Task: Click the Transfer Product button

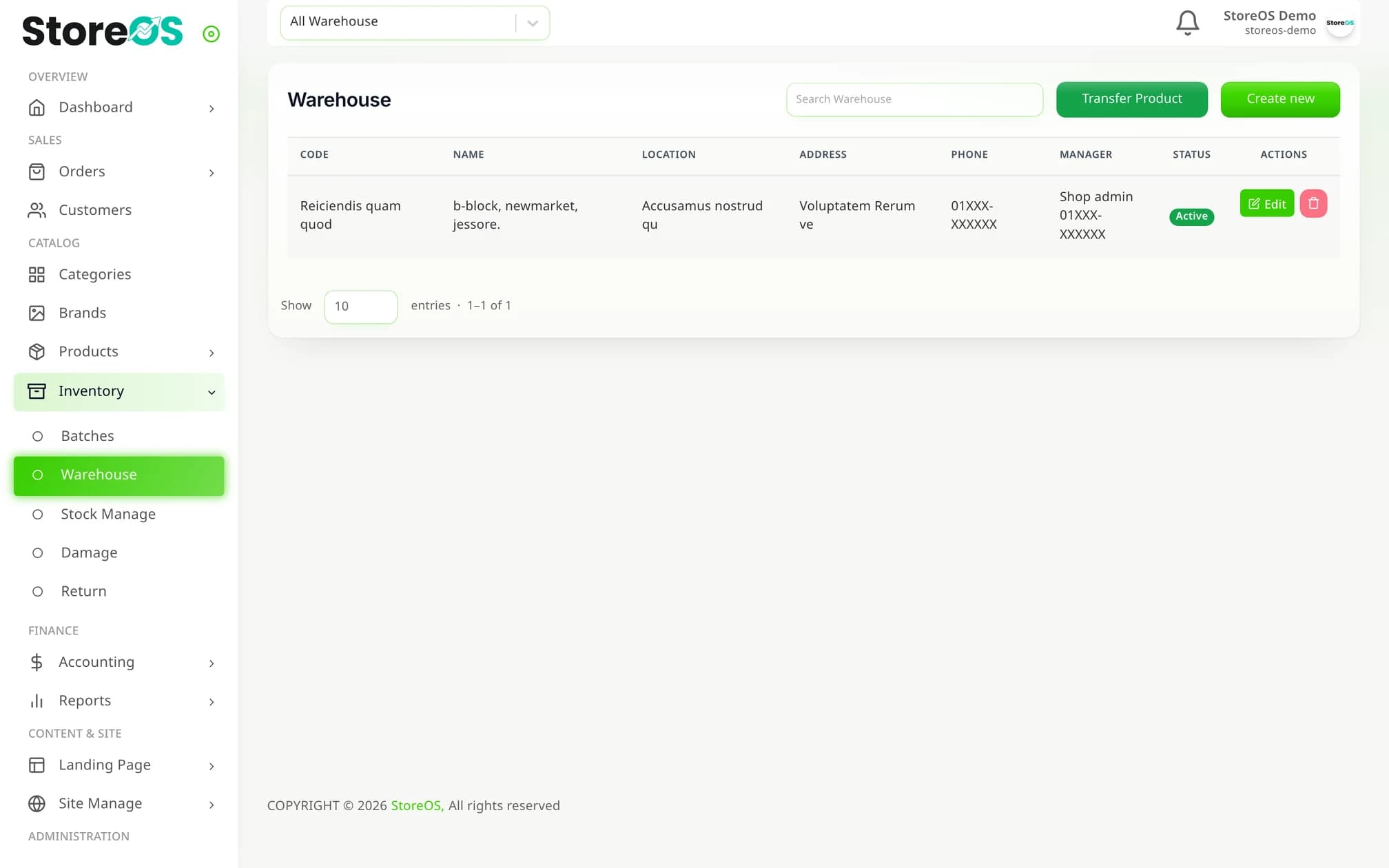Action: pyautogui.click(x=1131, y=99)
